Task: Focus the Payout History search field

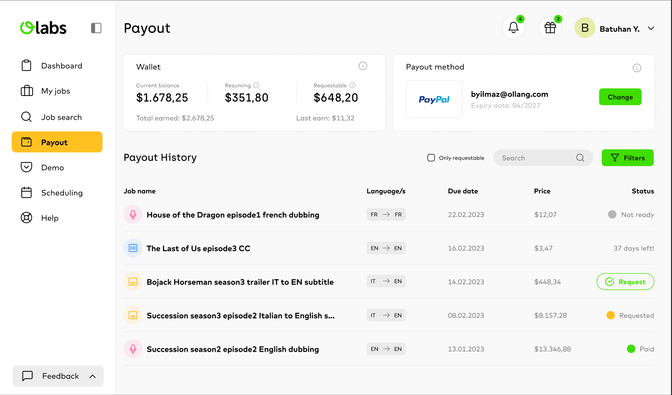Action: coord(543,158)
